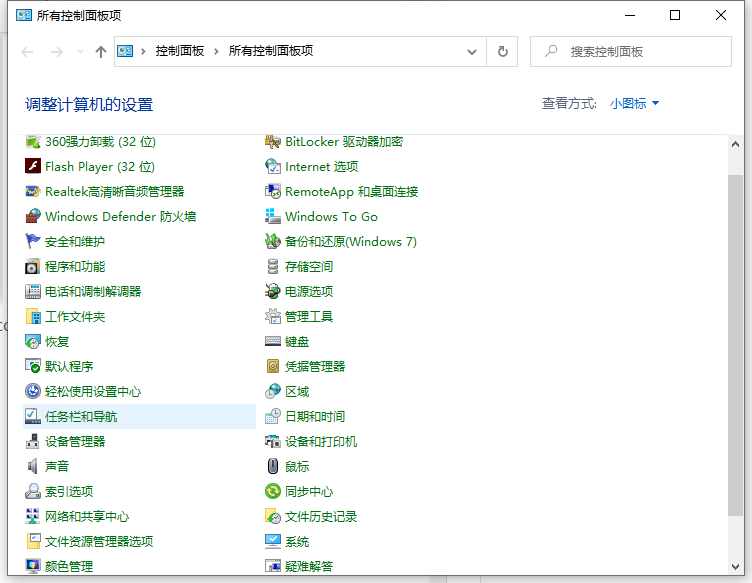Image resolution: width=752 pixels, height=583 pixels.
Task: Click the 同步中心 green sync icon
Action: 273,492
